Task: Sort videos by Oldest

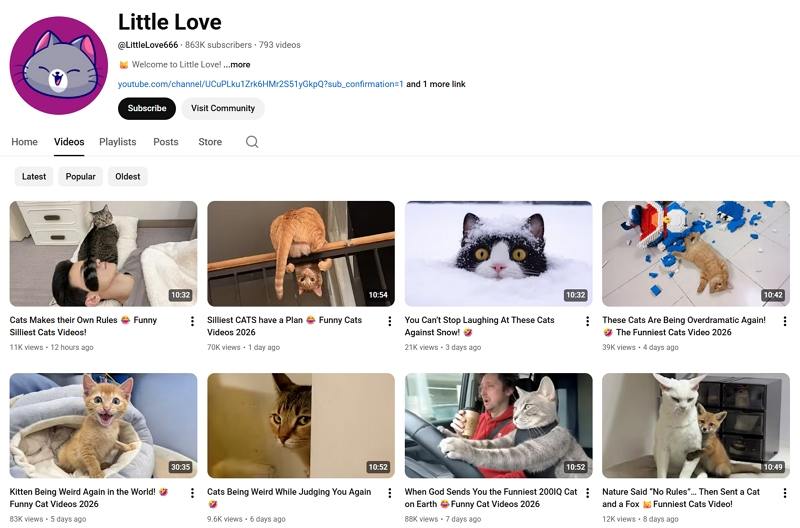Action: [128, 177]
